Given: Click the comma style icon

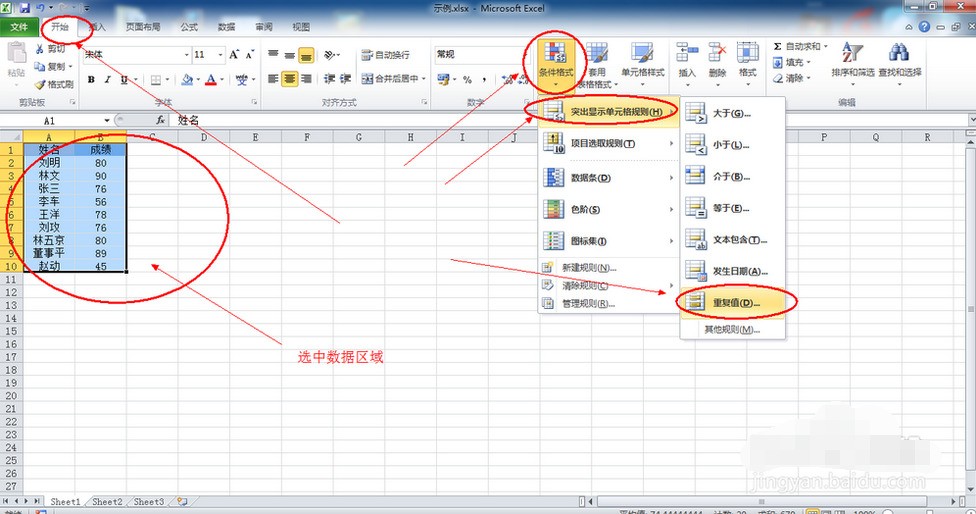Looking at the screenshot, I should pos(484,79).
